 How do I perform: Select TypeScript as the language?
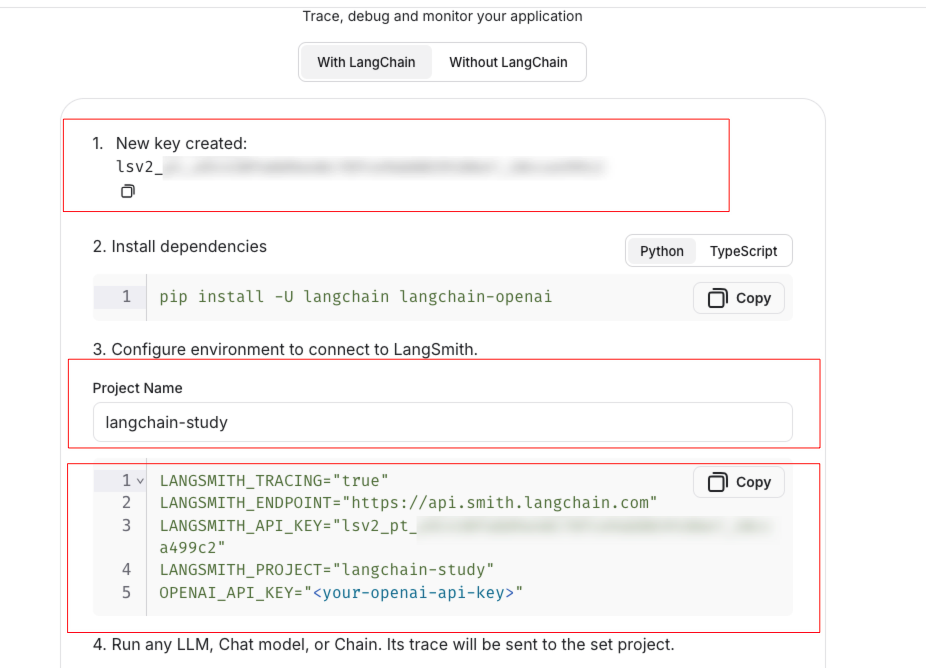(x=743, y=251)
